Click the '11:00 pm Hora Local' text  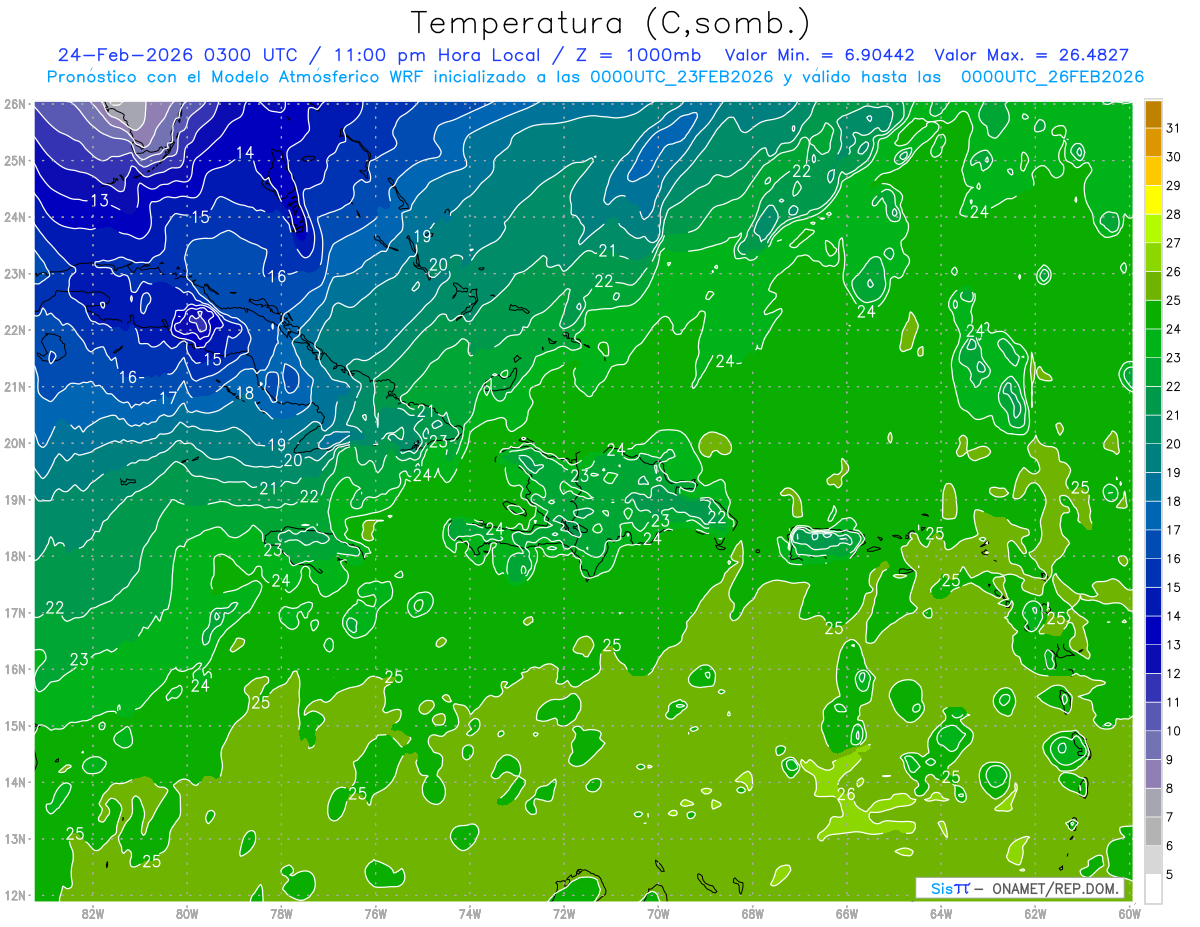[x=436, y=55]
